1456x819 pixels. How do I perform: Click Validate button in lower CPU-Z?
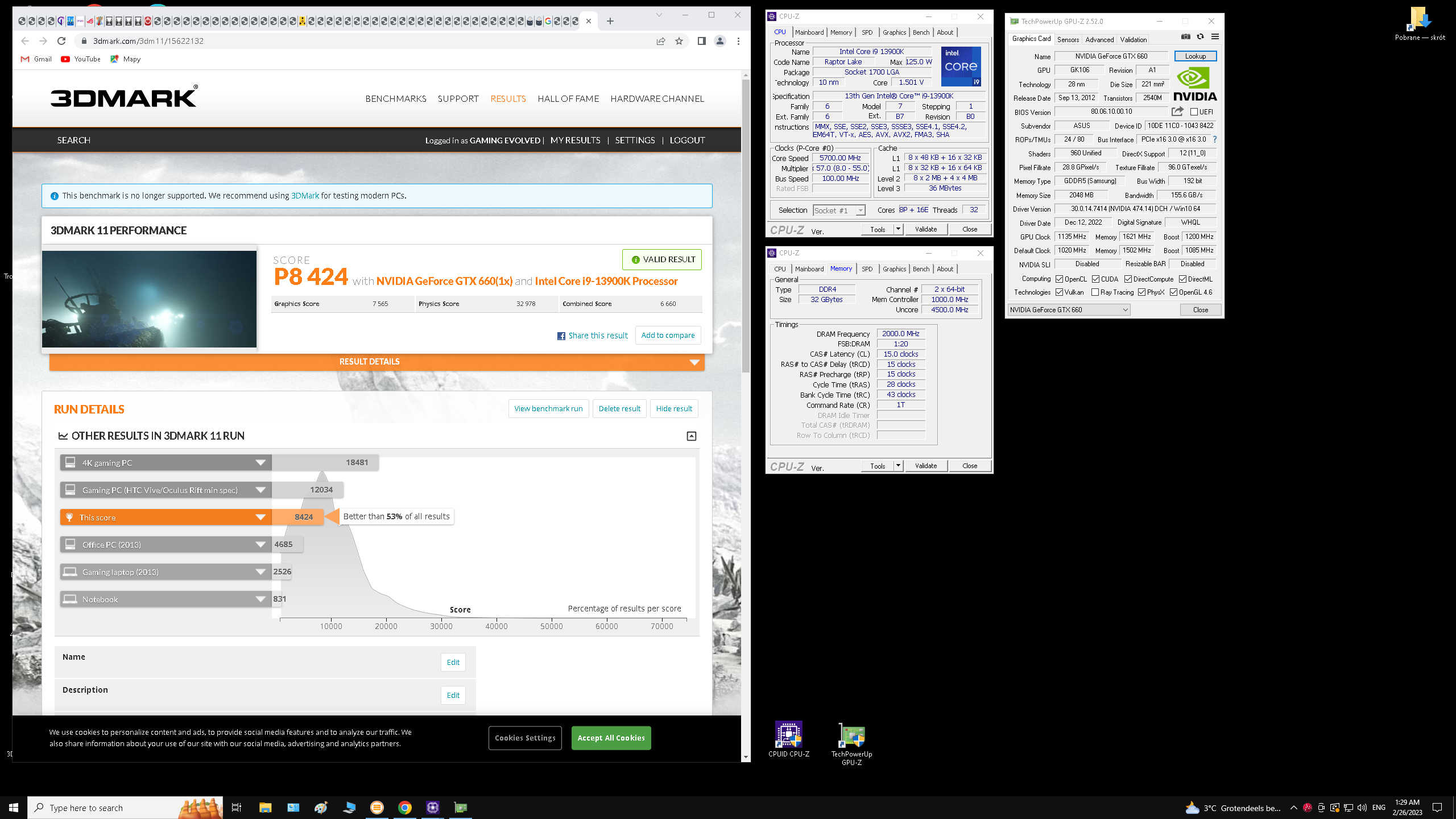(x=925, y=466)
